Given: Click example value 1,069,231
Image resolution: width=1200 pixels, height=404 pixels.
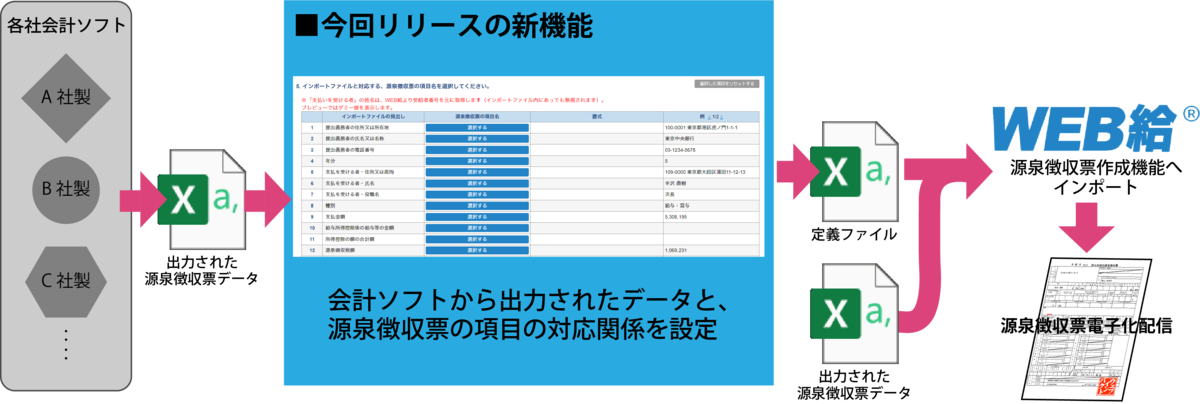Looking at the screenshot, I should click(x=675, y=250).
